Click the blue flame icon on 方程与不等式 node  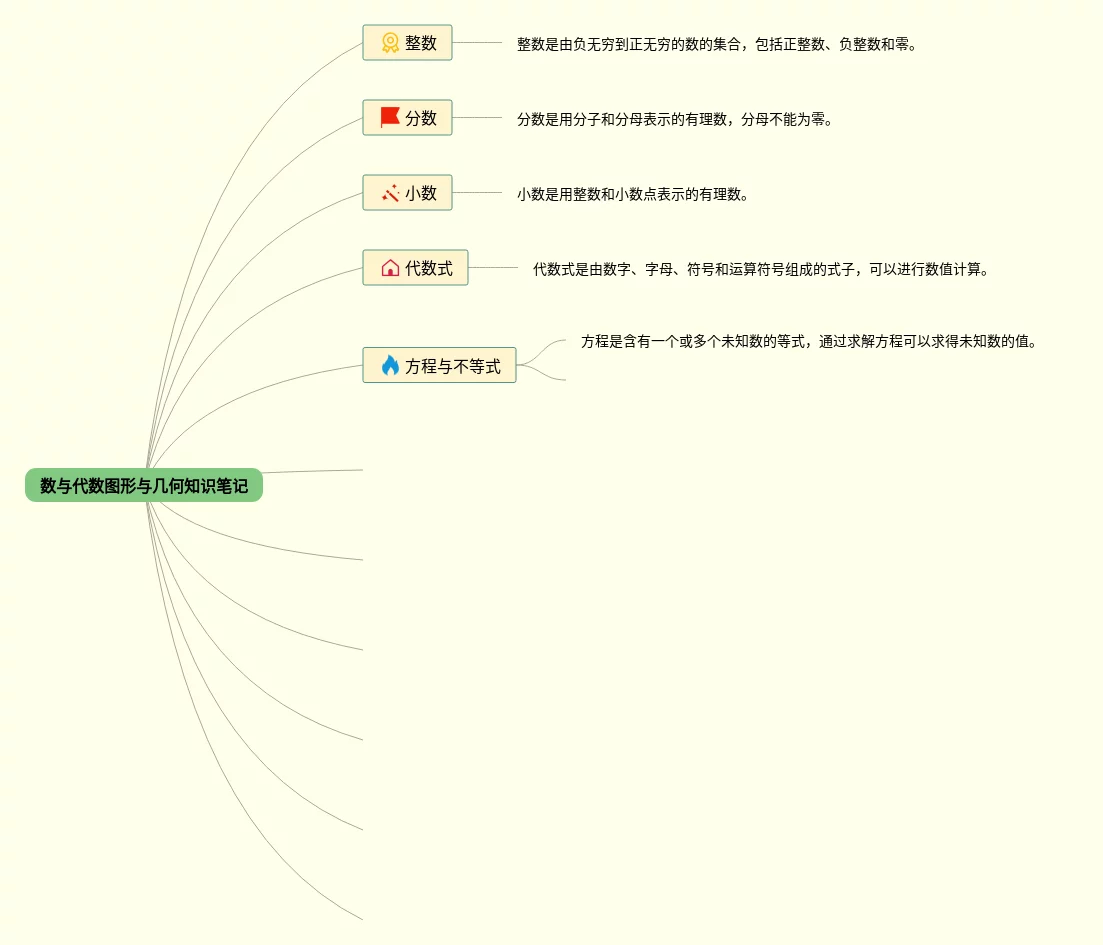[x=390, y=365]
